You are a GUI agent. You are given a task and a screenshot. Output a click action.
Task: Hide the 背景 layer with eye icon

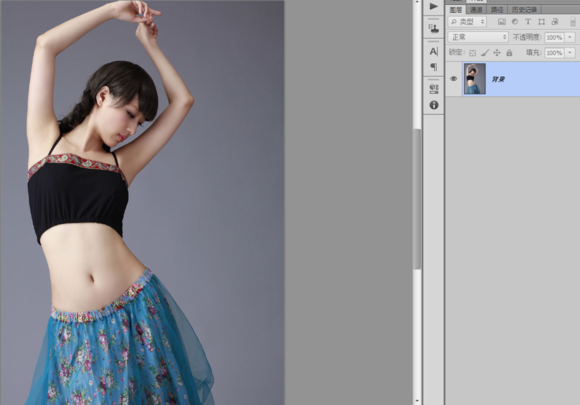[453, 79]
